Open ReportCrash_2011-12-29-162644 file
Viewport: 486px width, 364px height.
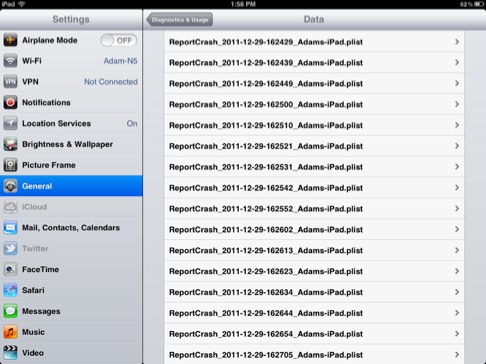[x=314, y=313]
